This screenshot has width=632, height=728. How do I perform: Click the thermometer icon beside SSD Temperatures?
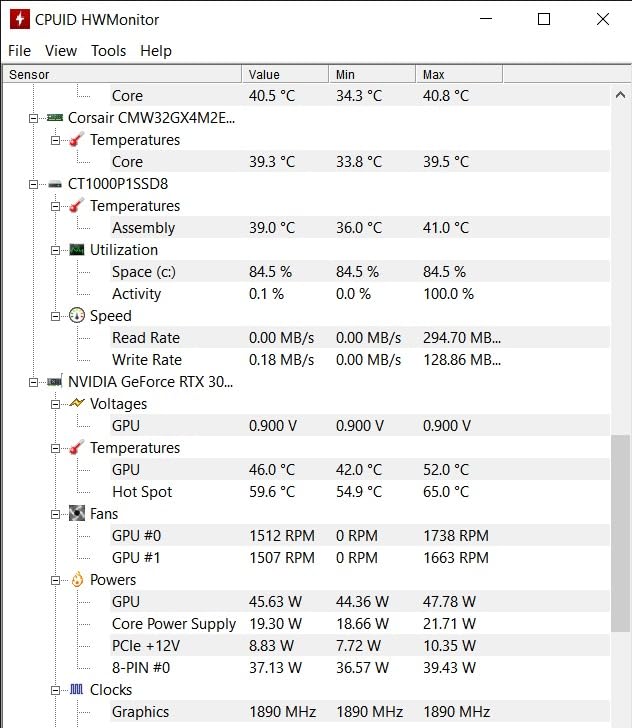[x=77, y=206]
